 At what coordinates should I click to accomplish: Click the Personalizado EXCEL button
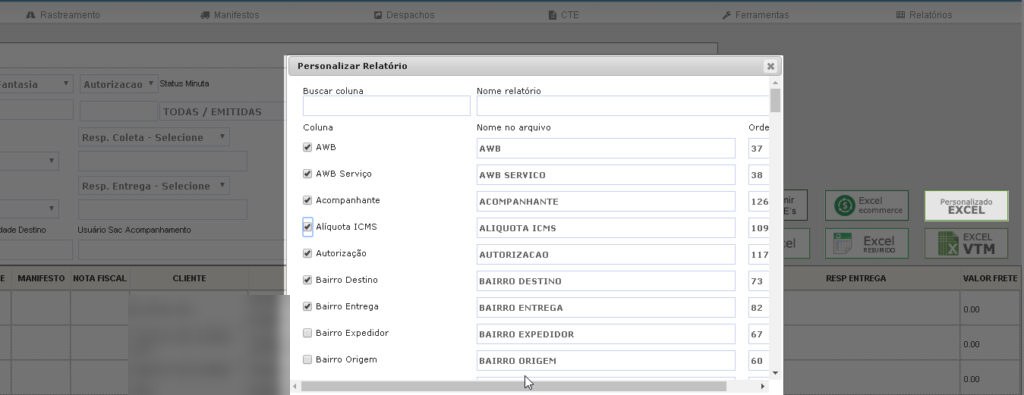966,206
